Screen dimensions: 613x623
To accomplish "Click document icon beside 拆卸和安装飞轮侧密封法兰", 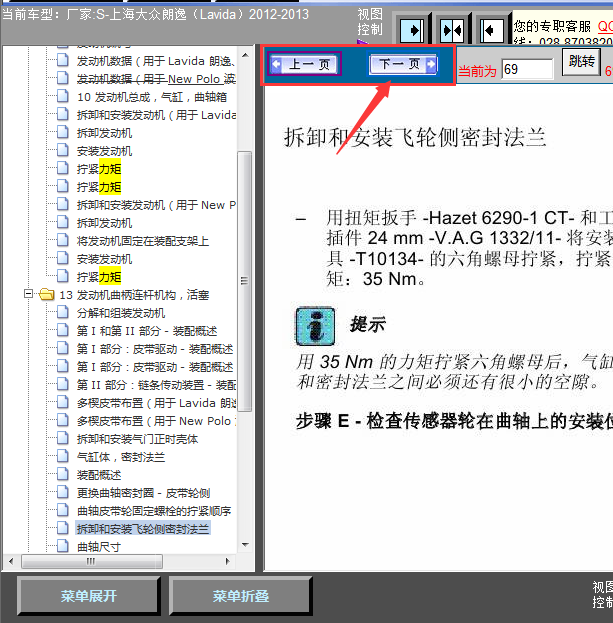I will pos(62,528).
